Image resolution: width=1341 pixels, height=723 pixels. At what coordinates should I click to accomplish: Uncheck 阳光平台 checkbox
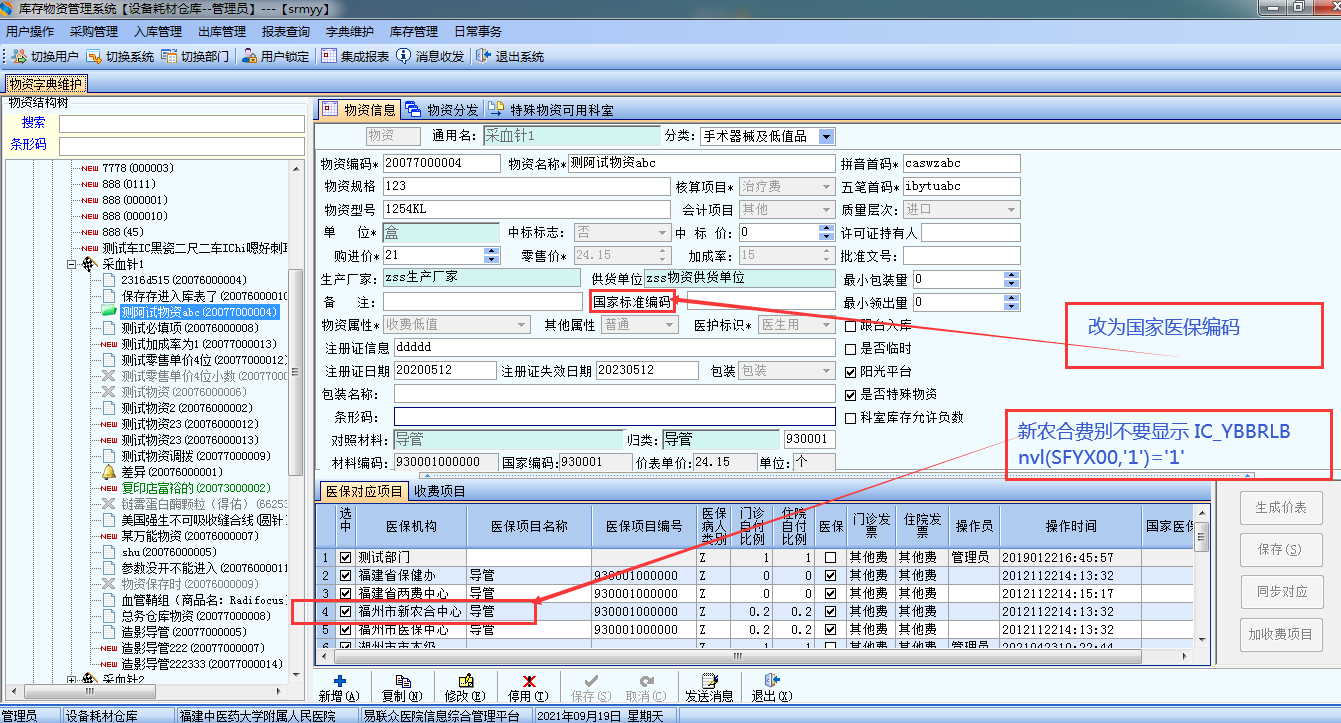pos(851,371)
